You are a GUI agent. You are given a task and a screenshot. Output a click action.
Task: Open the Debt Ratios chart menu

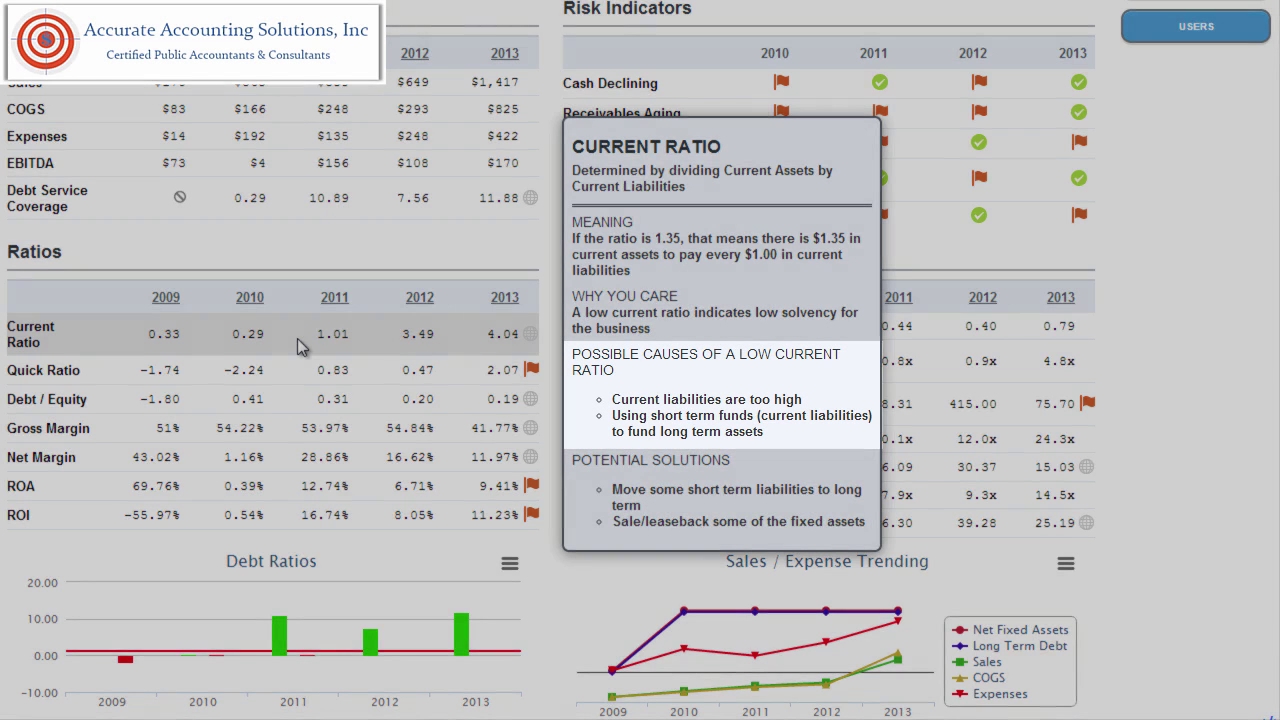(x=510, y=564)
